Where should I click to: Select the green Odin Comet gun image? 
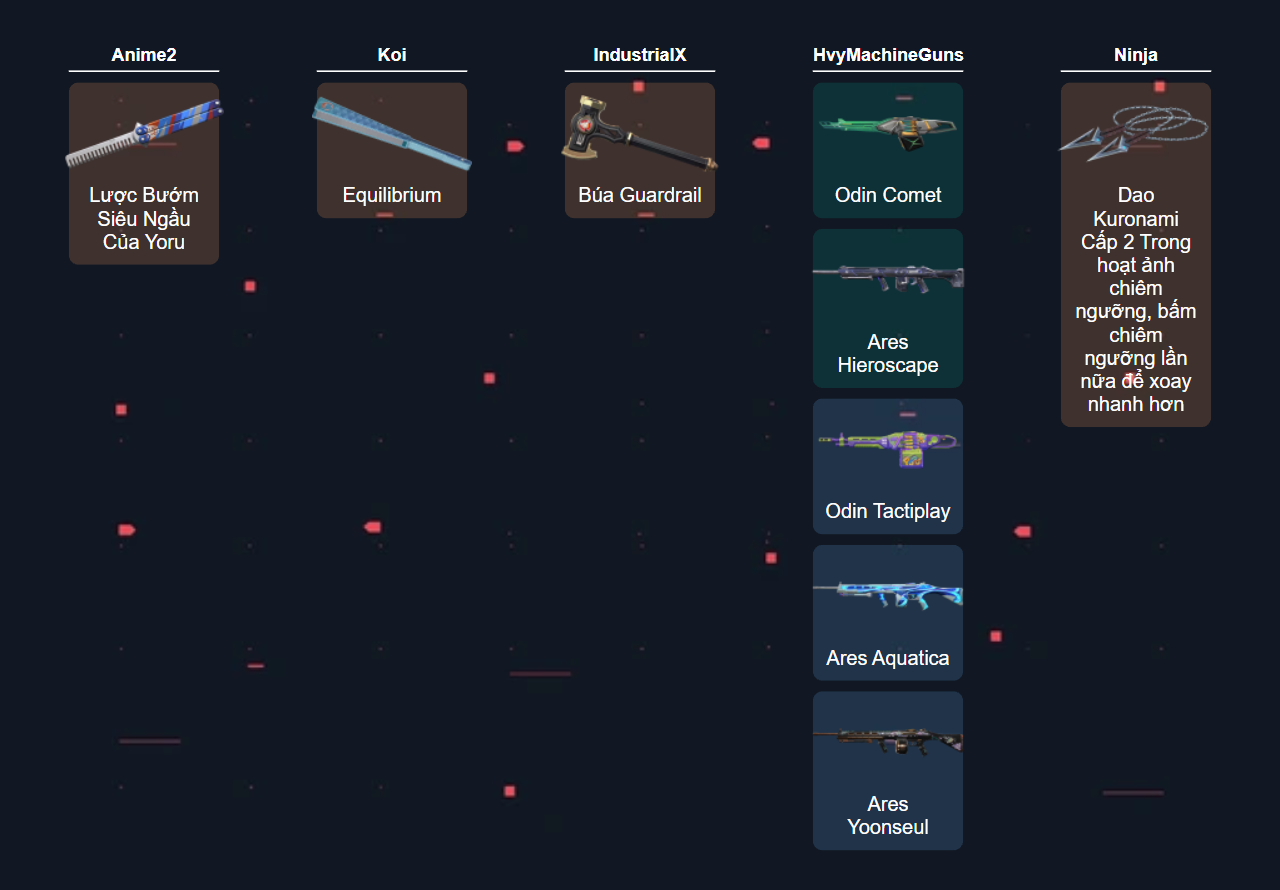tap(888, 130)
